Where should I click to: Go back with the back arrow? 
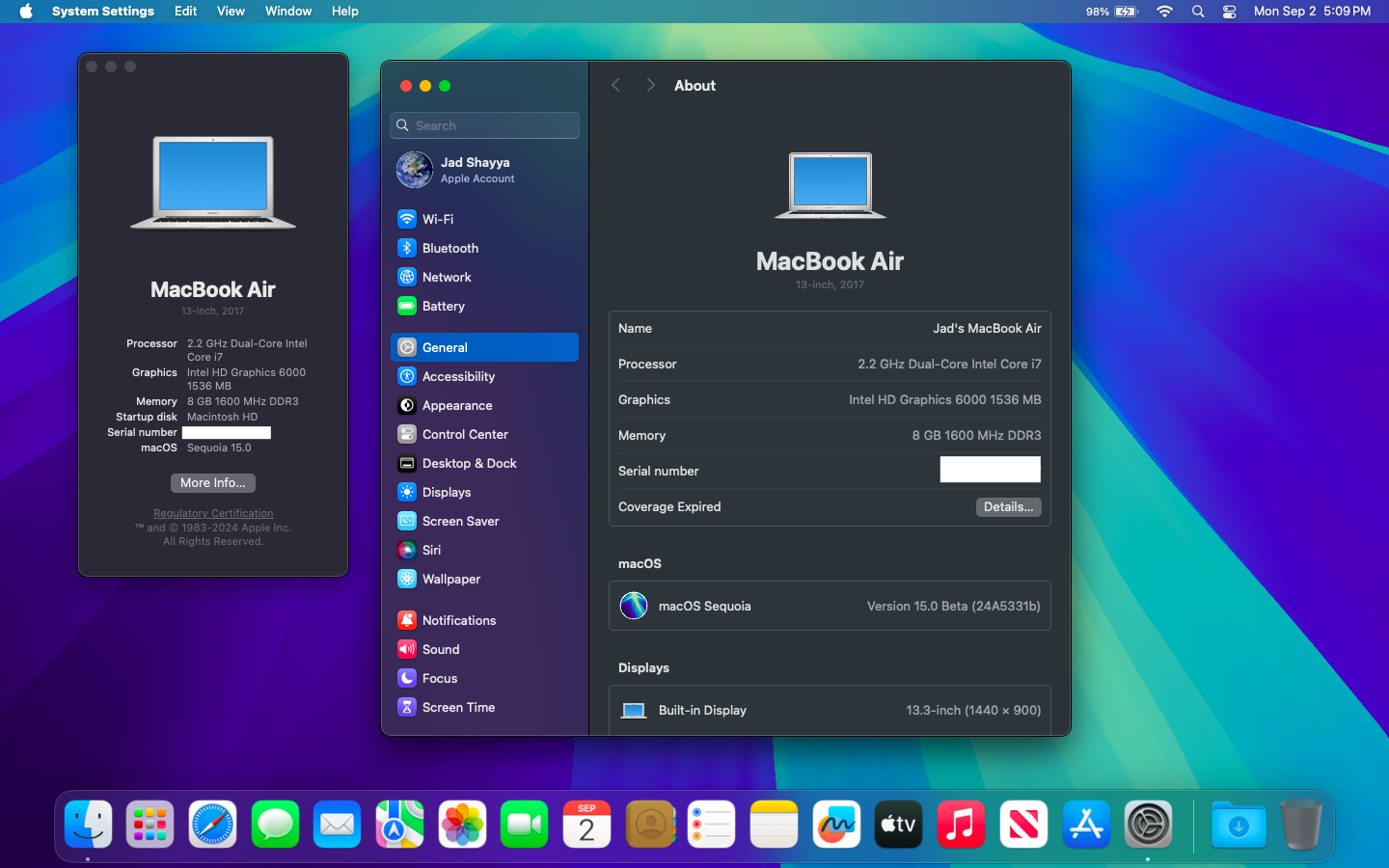615,85
